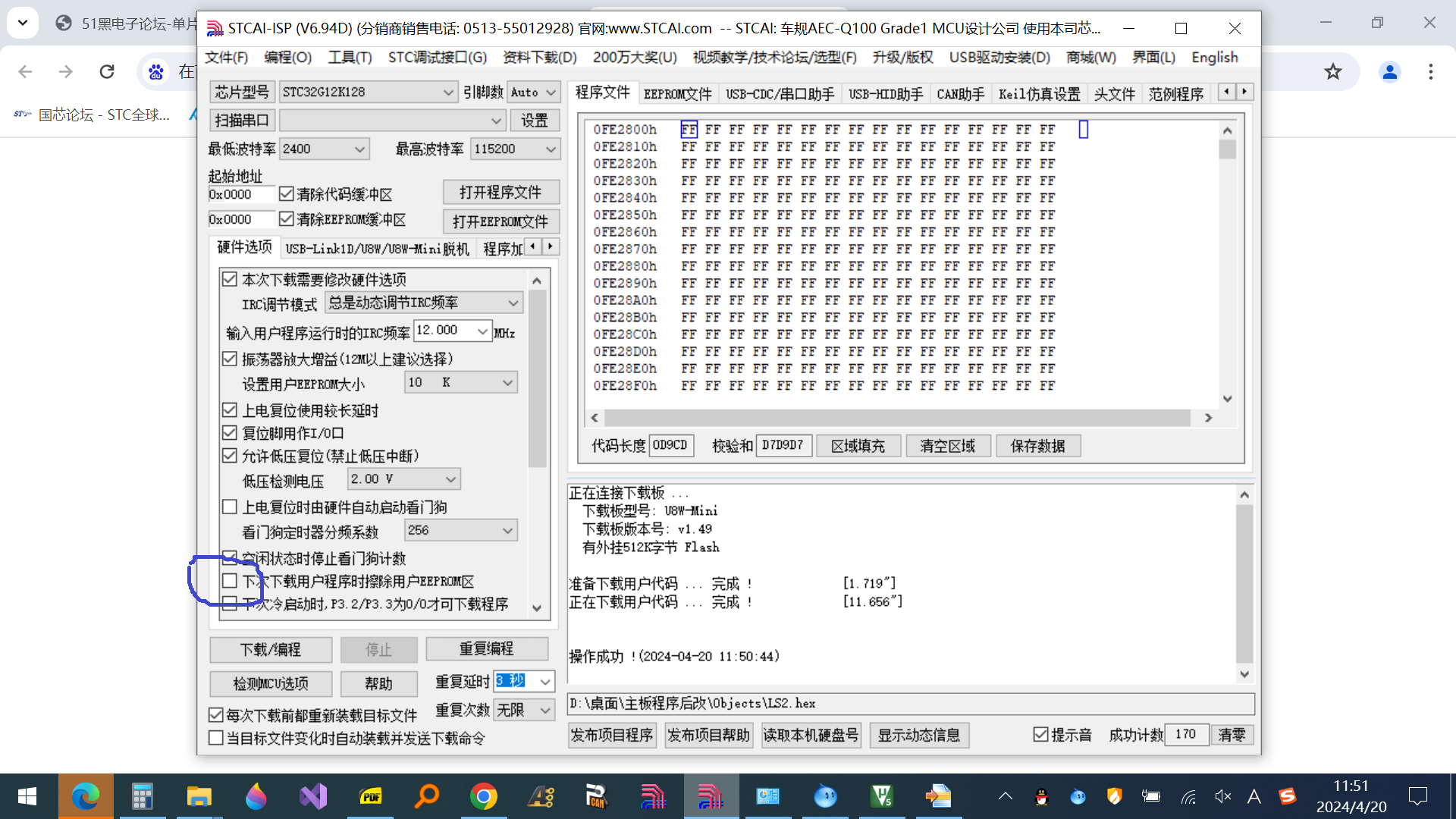1456x819 pixels.
Task: Open 低压检测电压 2.00 V dropdown
Action: coord(403,479)
